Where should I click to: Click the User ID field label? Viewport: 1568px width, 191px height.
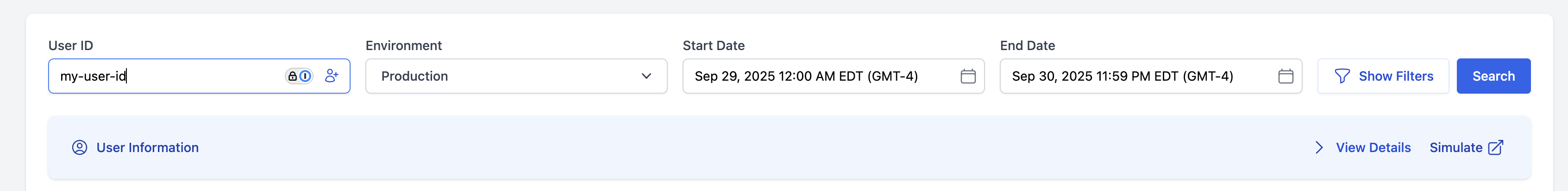point(70,46)
